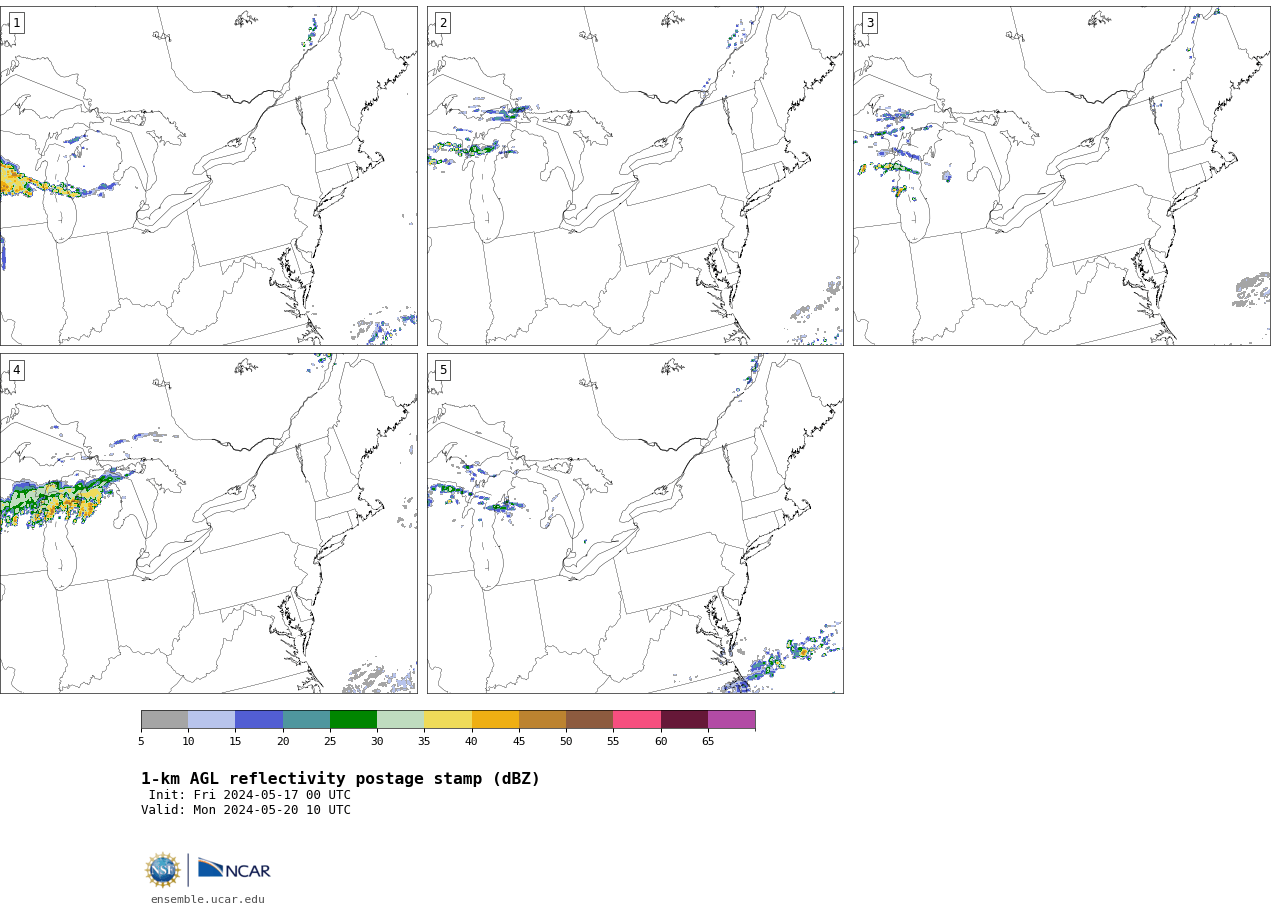Click the plot title '1-km AGL reflectivity postage stamp (dBZ)'
Image resolution: width=1280 pixels, height=910 pixels.
[x=340, y=779]
